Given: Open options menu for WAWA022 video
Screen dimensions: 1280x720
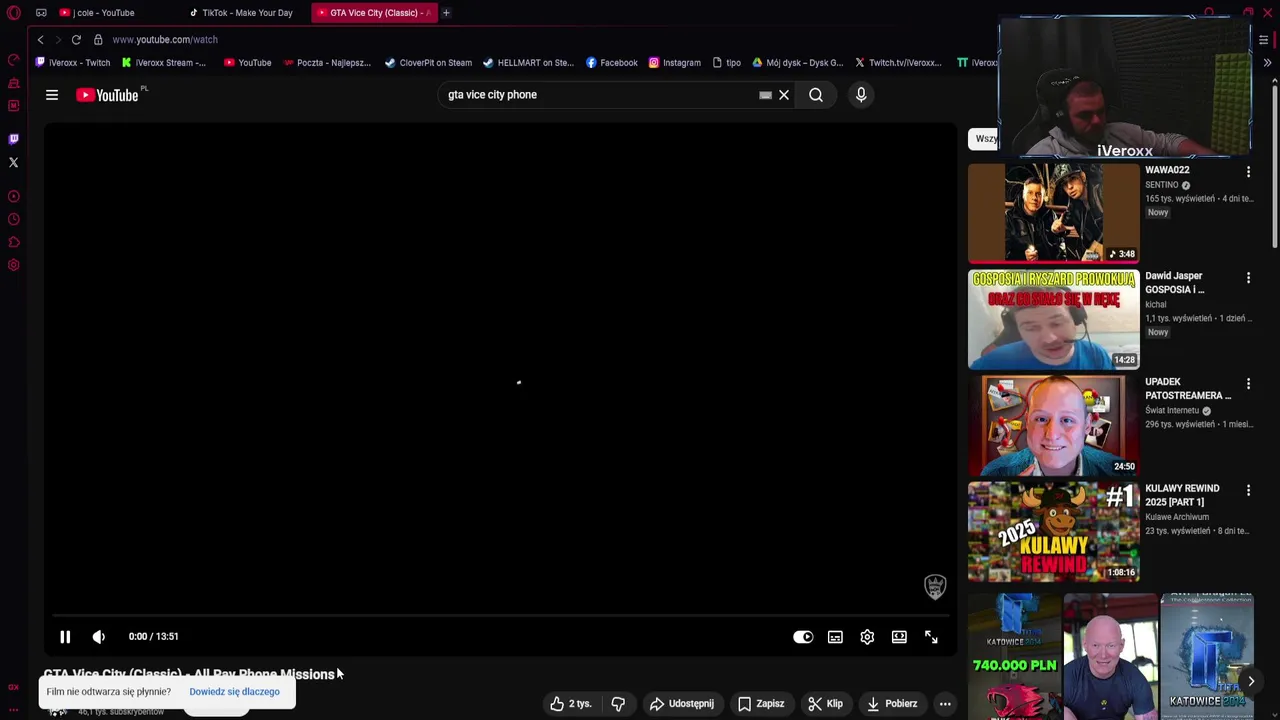Looking at the screenshot, I should (x=1248, y=172).
